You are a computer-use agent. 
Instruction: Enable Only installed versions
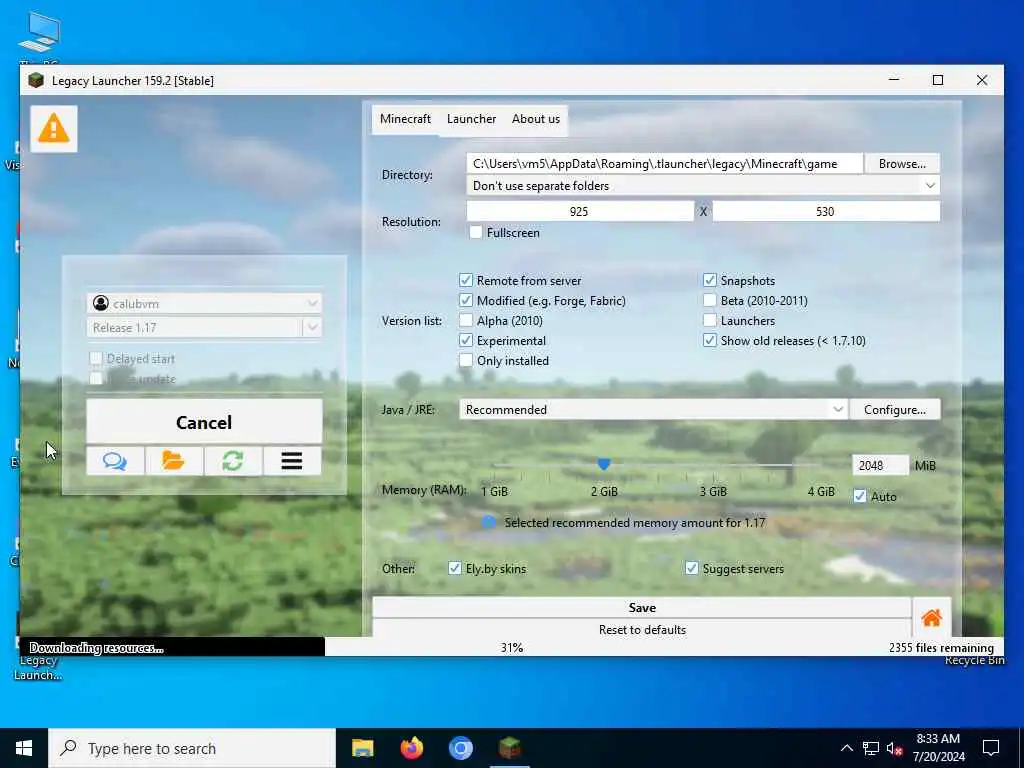click(x=466, y=360)
